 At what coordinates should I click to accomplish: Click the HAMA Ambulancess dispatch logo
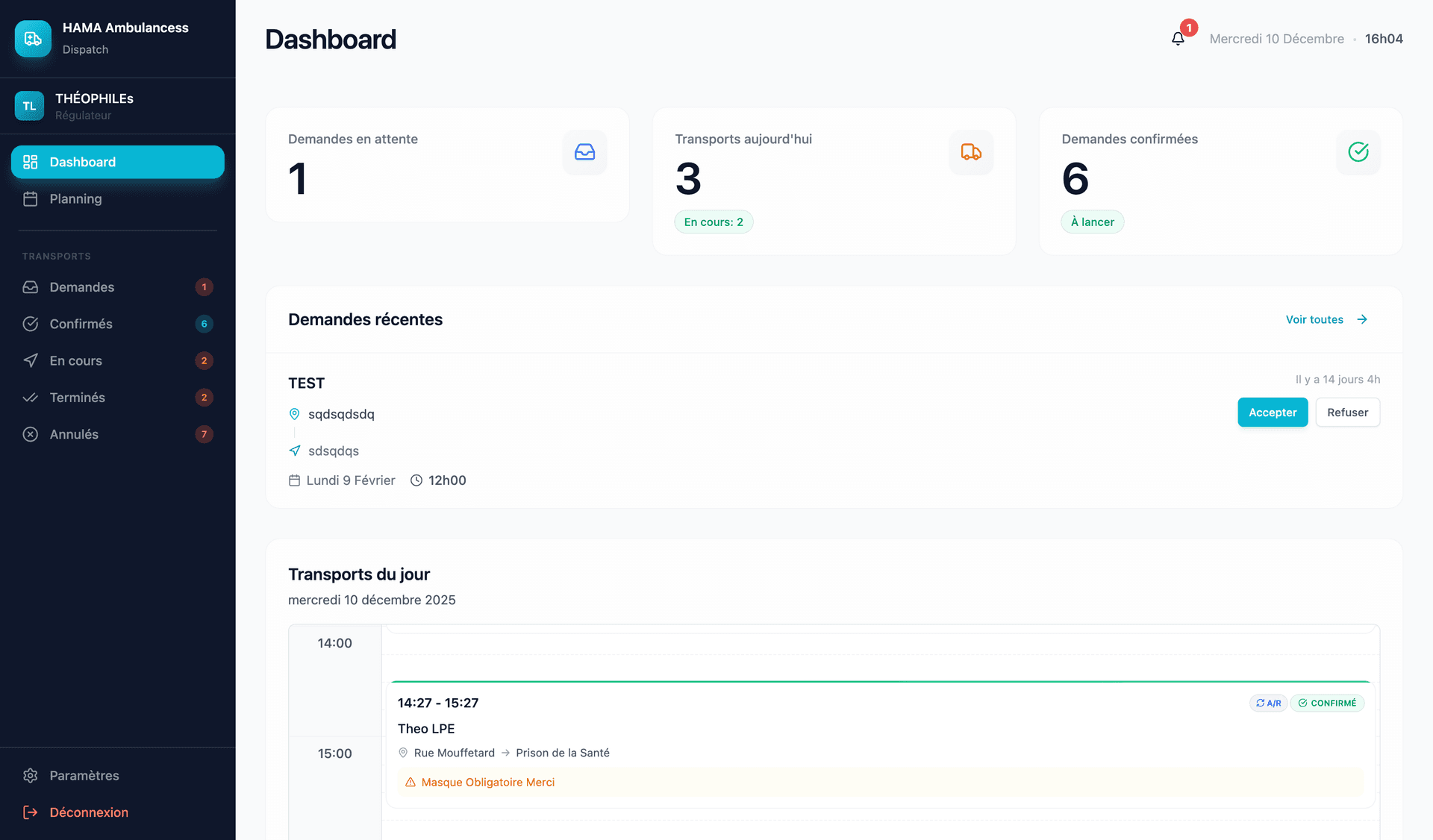[33, 38]
